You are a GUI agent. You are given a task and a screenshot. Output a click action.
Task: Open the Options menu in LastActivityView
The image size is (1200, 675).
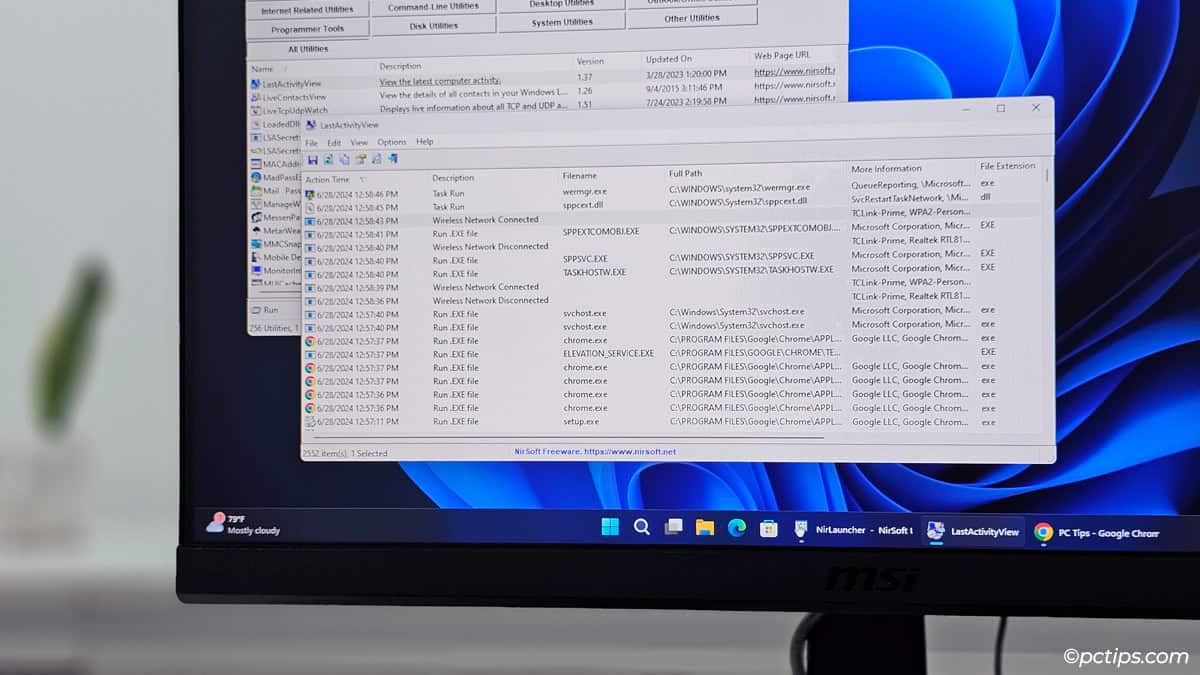pyautogui.click(x=391, y=142)
